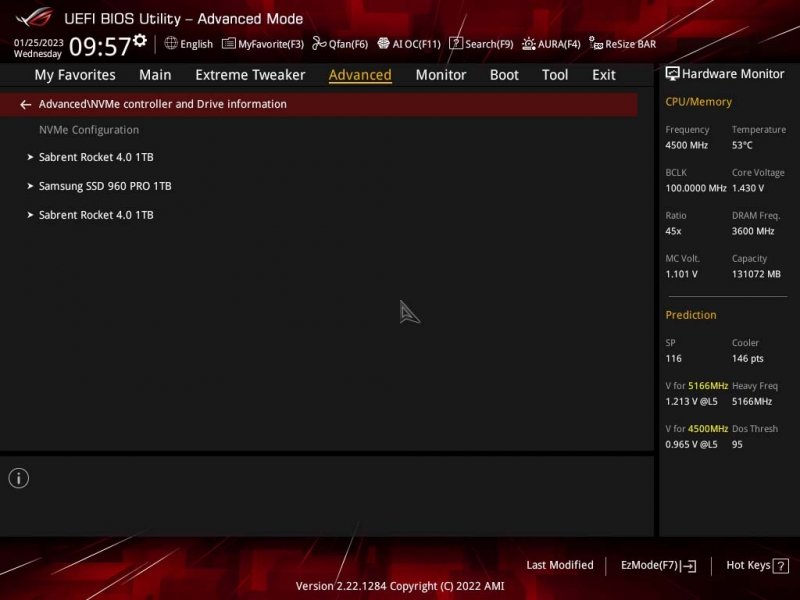This screenshot has height=600, width=800.
Task: Click the ROG logo icon
Action: tap(34, 17)
